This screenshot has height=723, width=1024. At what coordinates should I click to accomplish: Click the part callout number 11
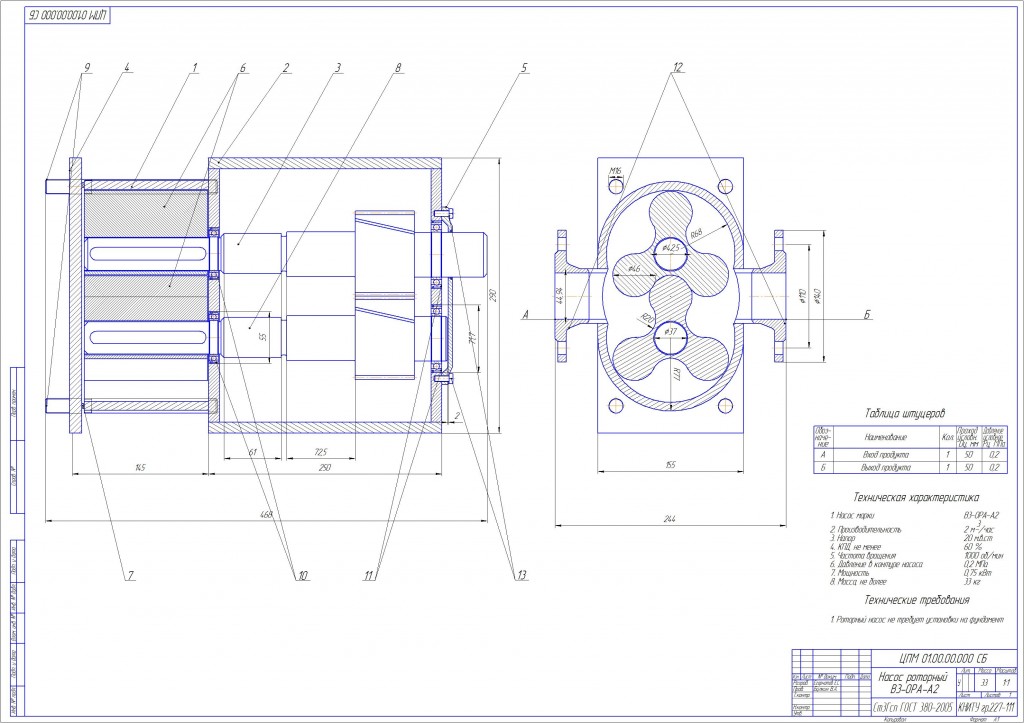tap(370, 575)
